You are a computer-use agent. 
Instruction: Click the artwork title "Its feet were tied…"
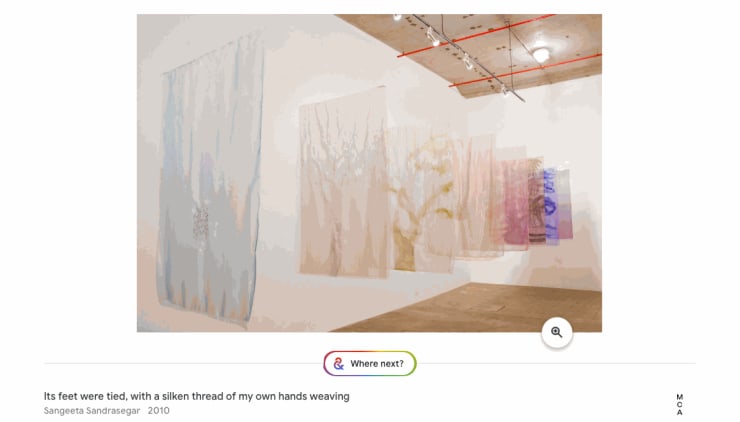pyautogui.click(x=197, y=396)
